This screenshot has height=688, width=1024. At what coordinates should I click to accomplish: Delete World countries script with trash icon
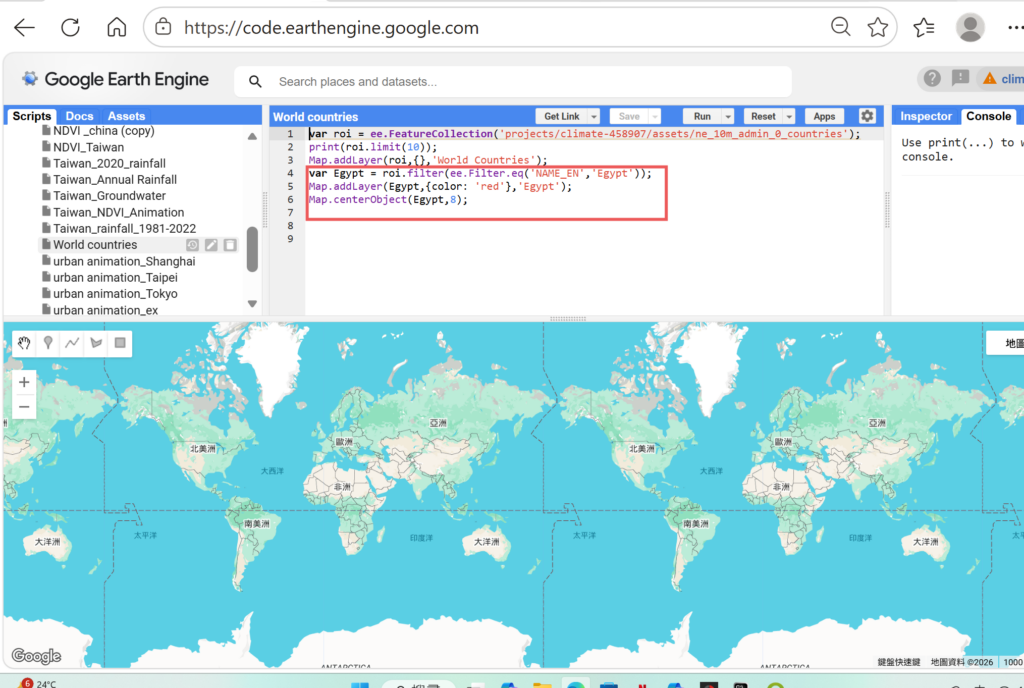pos(229,245)
